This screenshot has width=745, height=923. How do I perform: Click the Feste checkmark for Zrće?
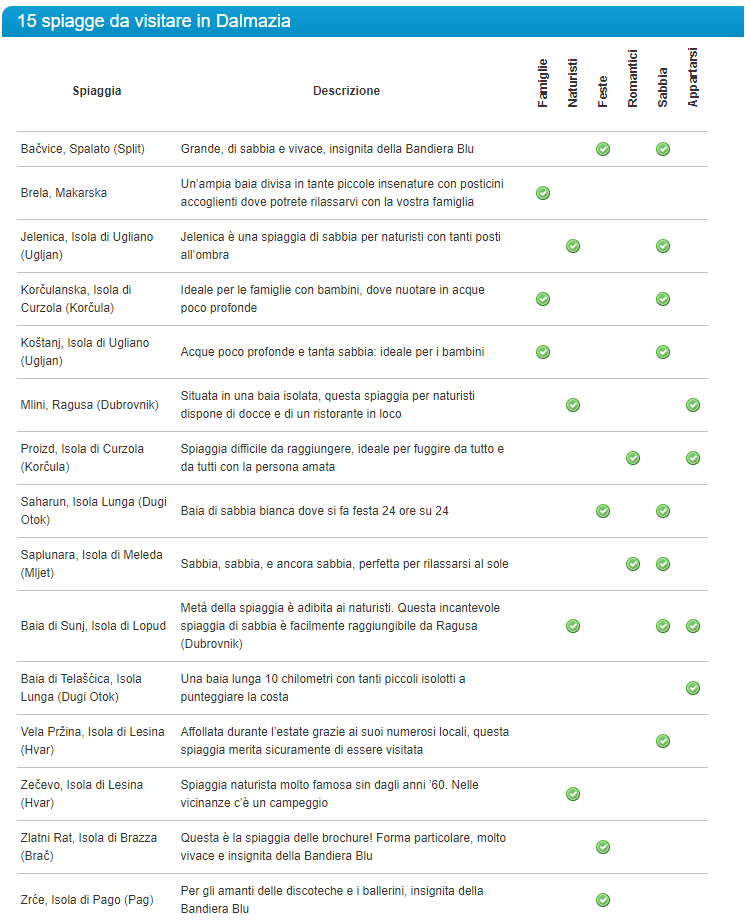pos(603,900)
